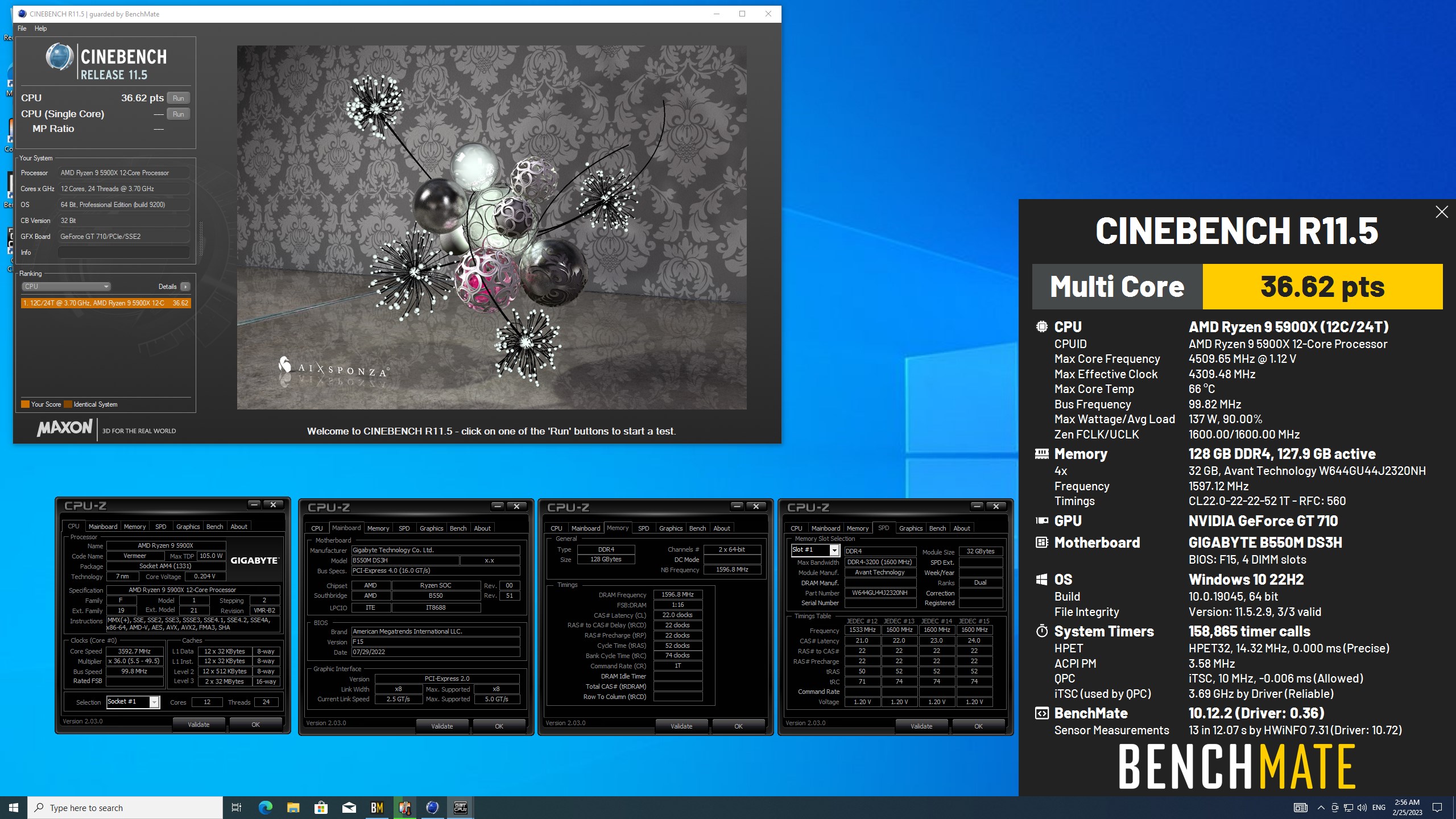Switch to Bench tab in first CPU-Z window

(214, 527)
